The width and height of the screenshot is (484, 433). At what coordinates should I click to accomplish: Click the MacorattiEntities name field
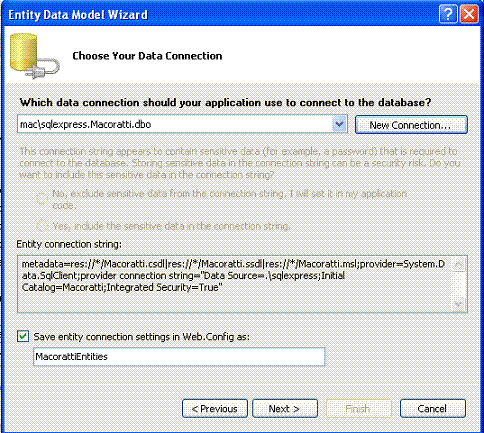tap(179, 357)
